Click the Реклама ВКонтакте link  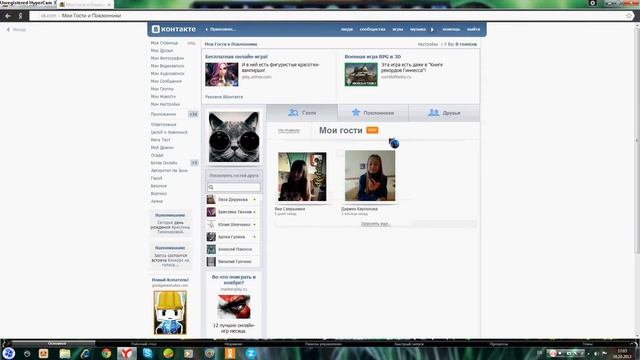(x=224, y=97)
